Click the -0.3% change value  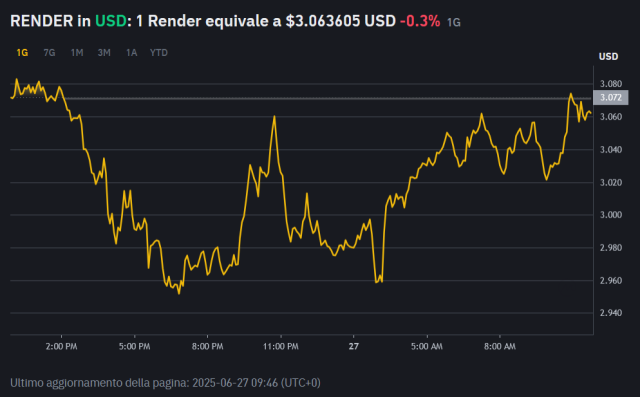(420, 21)
